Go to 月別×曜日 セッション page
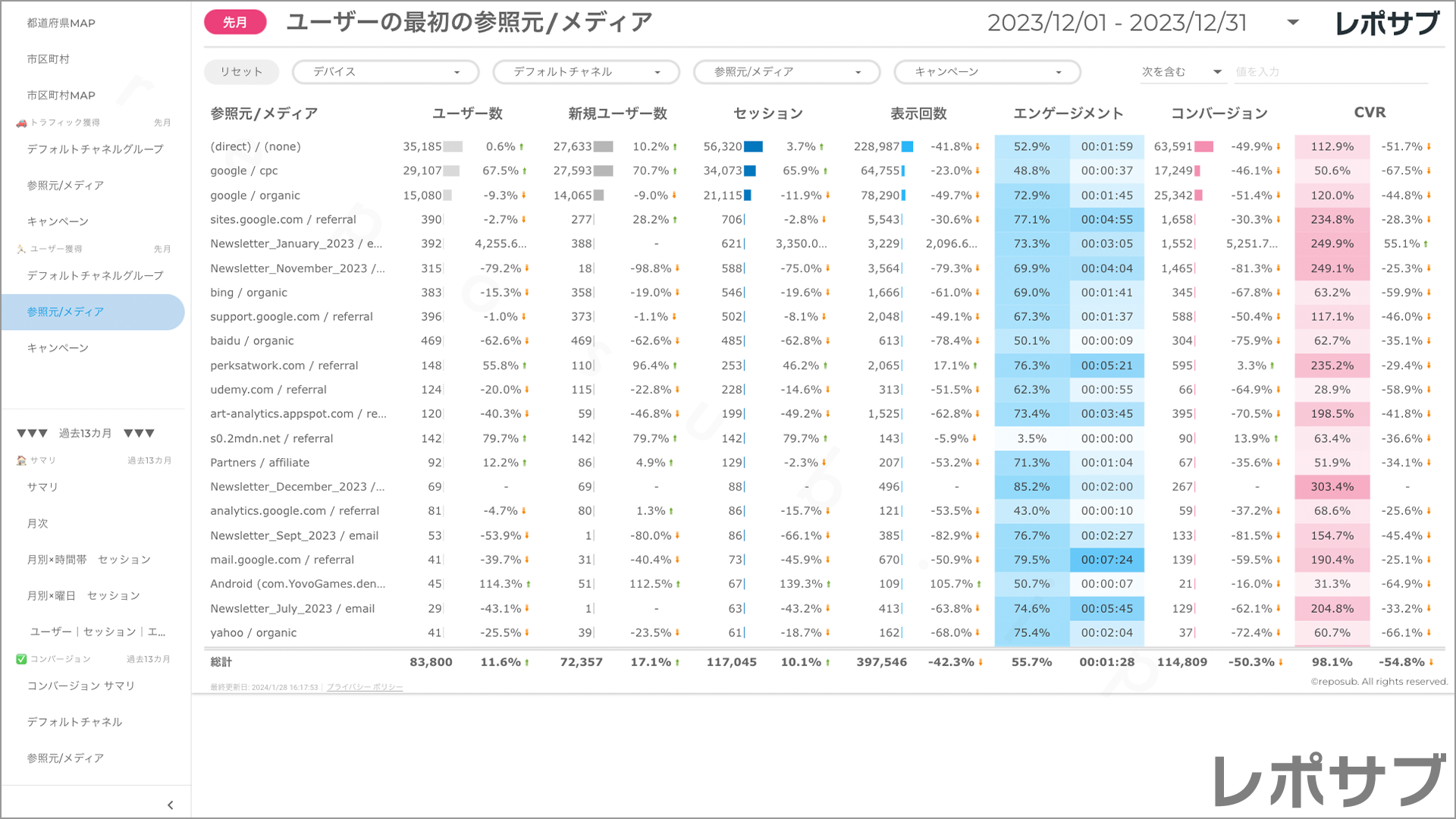 pyautogui.click(x=83, y=596)
